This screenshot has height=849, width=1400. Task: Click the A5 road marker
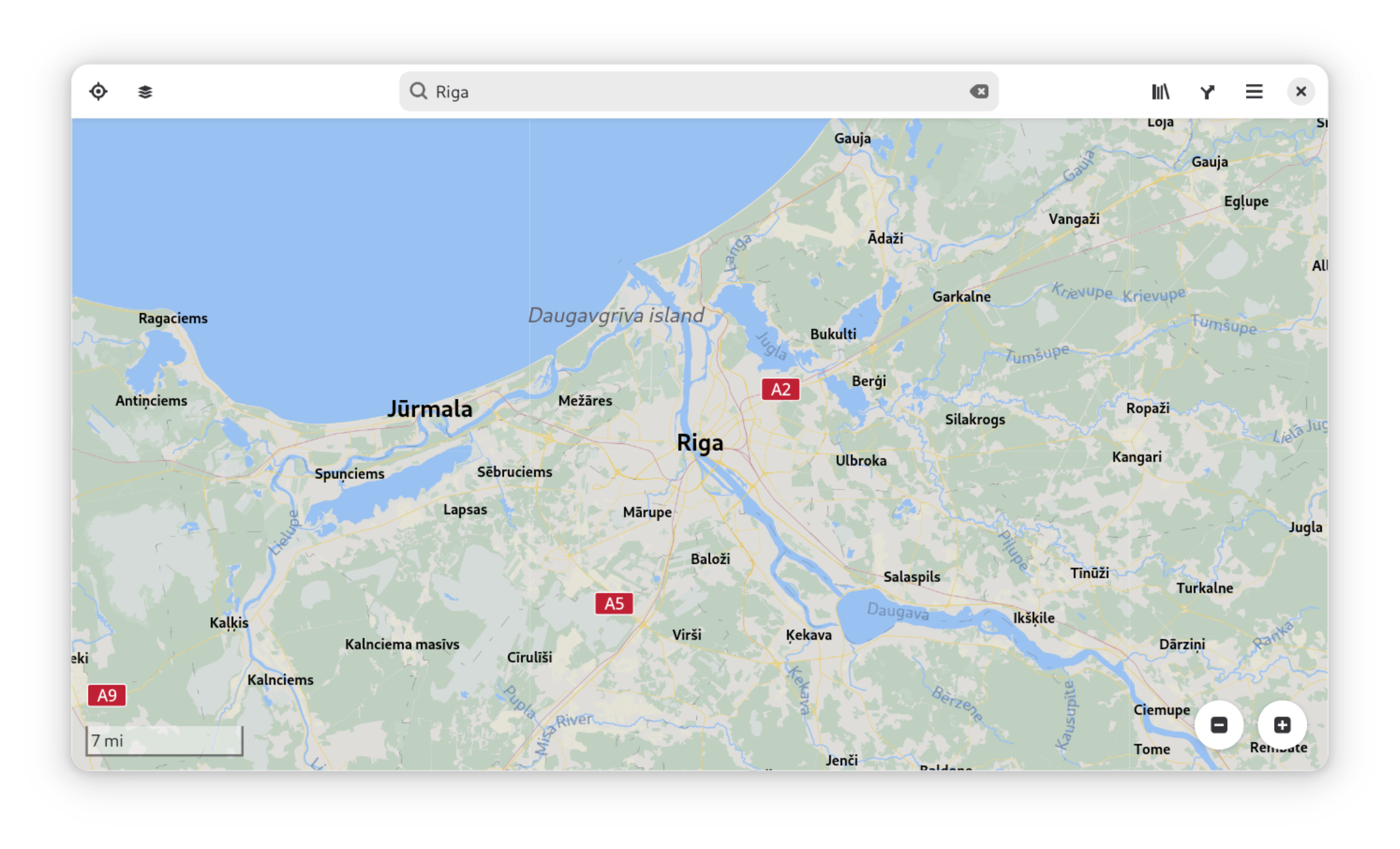[x=614, y=604]
